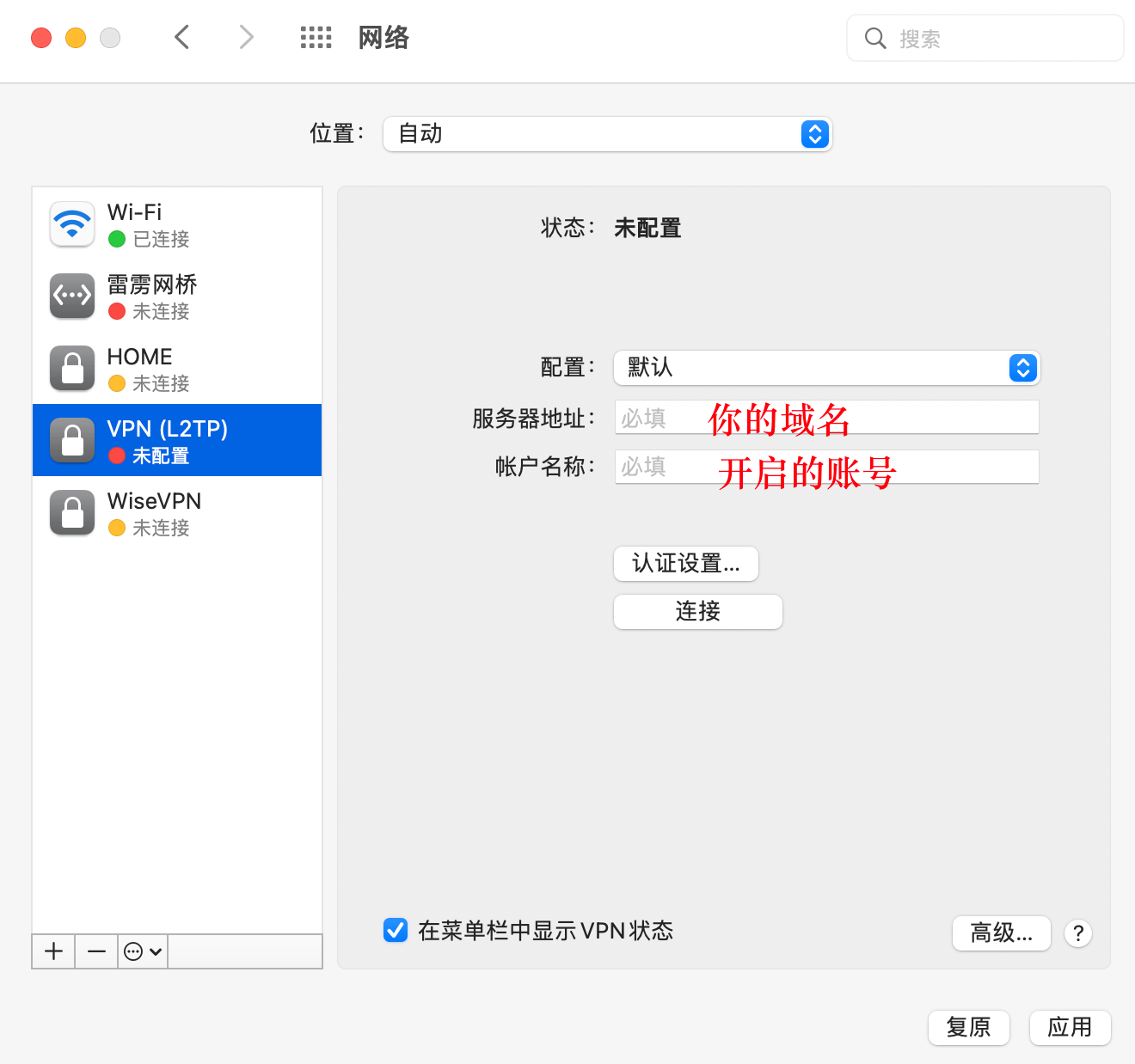Select the HOME VPN lock icon
1135x1064 pixels.
pyautogui.click(x=72, y=368)
